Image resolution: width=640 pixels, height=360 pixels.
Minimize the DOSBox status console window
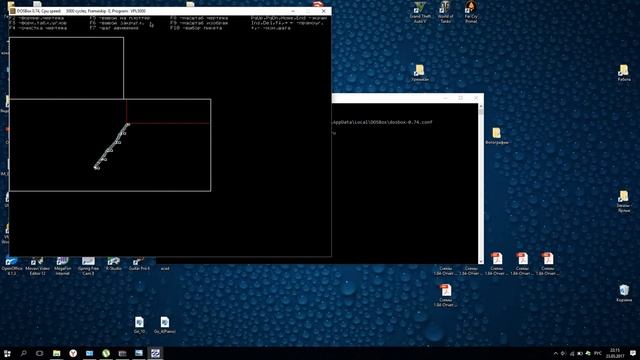pos(445,98)
